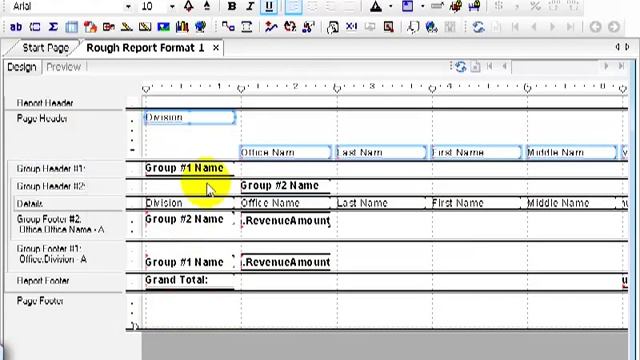Viewport: 640px width, 360px height.
Task: Select the Page Footer section label
Action: (40, 301)
